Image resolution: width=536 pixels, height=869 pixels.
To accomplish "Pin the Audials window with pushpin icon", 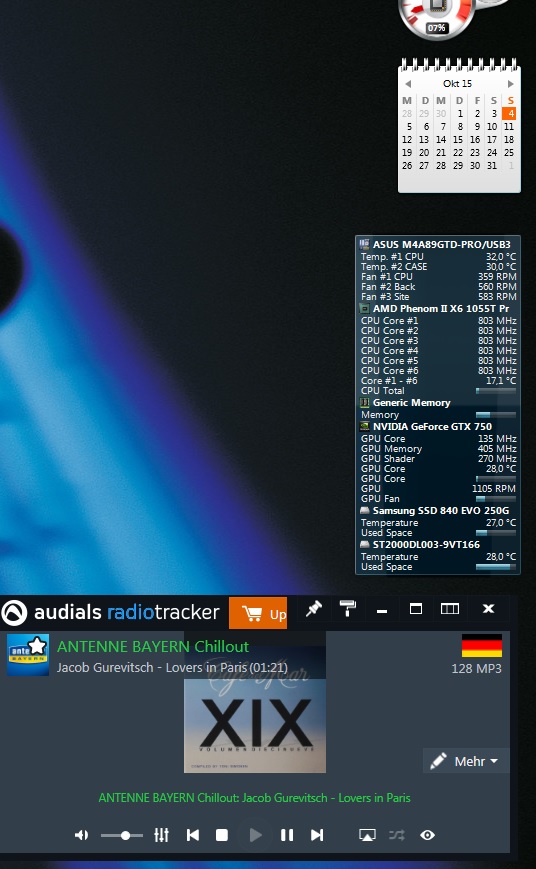I will click(x=314, y=609).
